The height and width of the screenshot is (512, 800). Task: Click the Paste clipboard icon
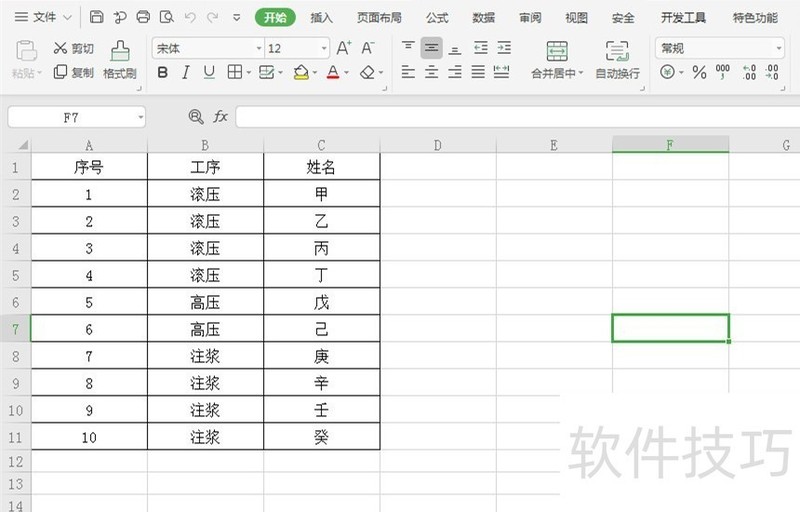(26, 51)
